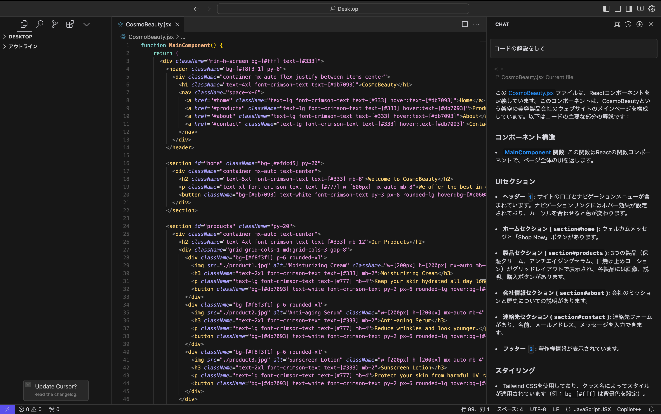Close the Chat panel

click(x=651, y=22)
